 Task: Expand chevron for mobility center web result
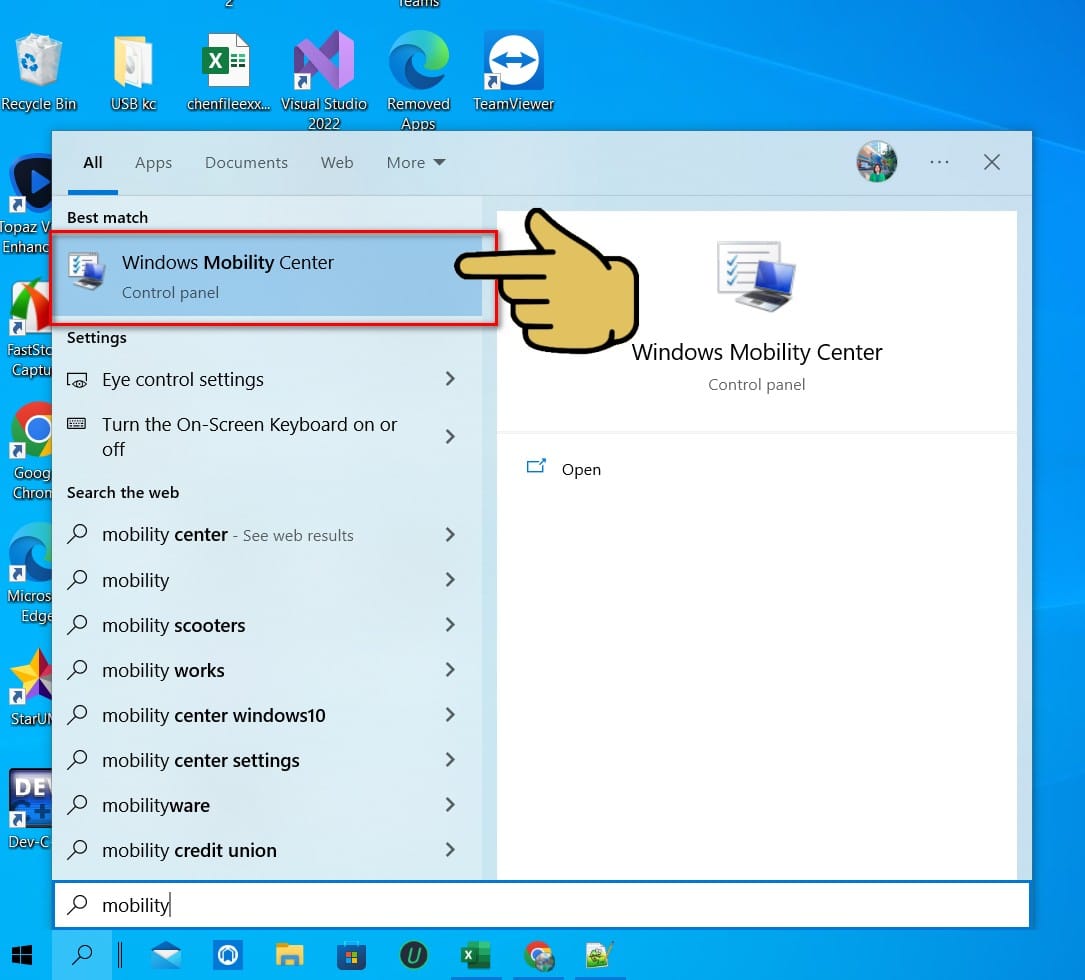click(x=450, y=534)
